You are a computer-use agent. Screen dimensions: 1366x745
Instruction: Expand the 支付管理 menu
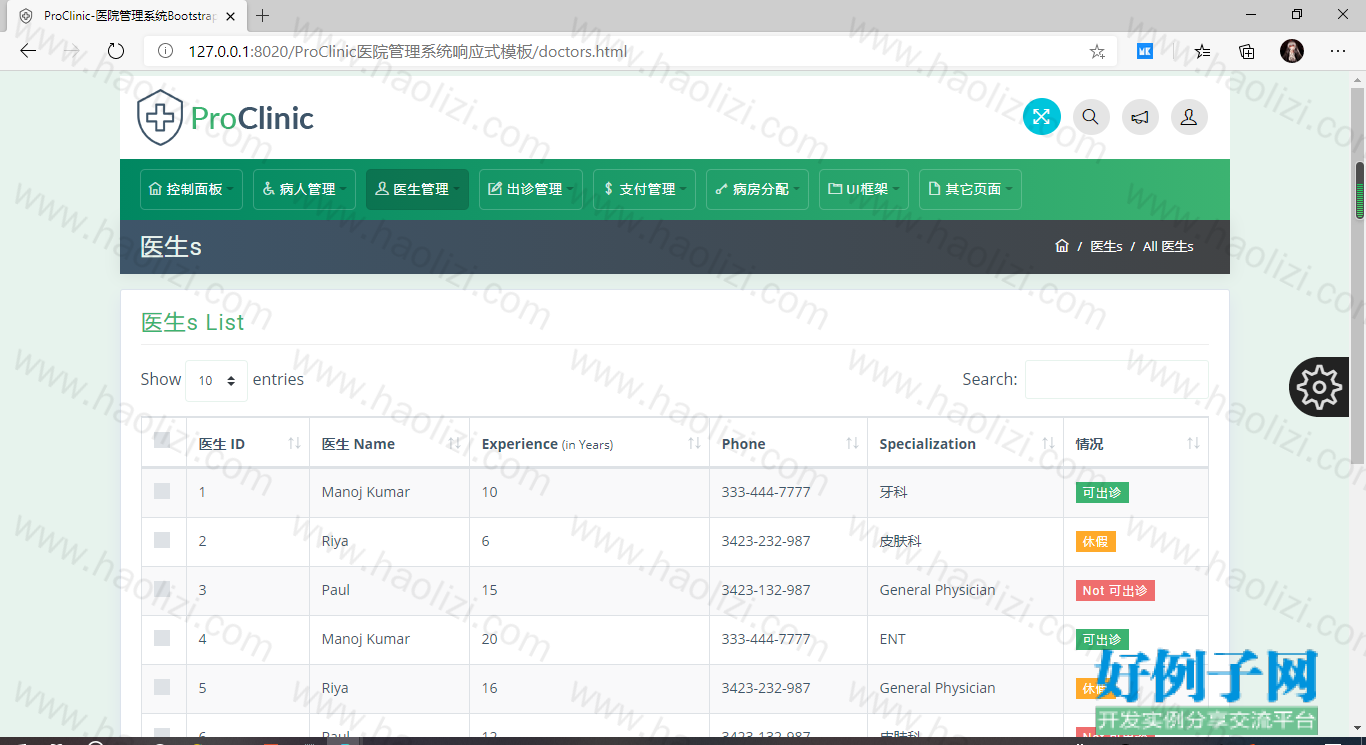click(644, 189)
